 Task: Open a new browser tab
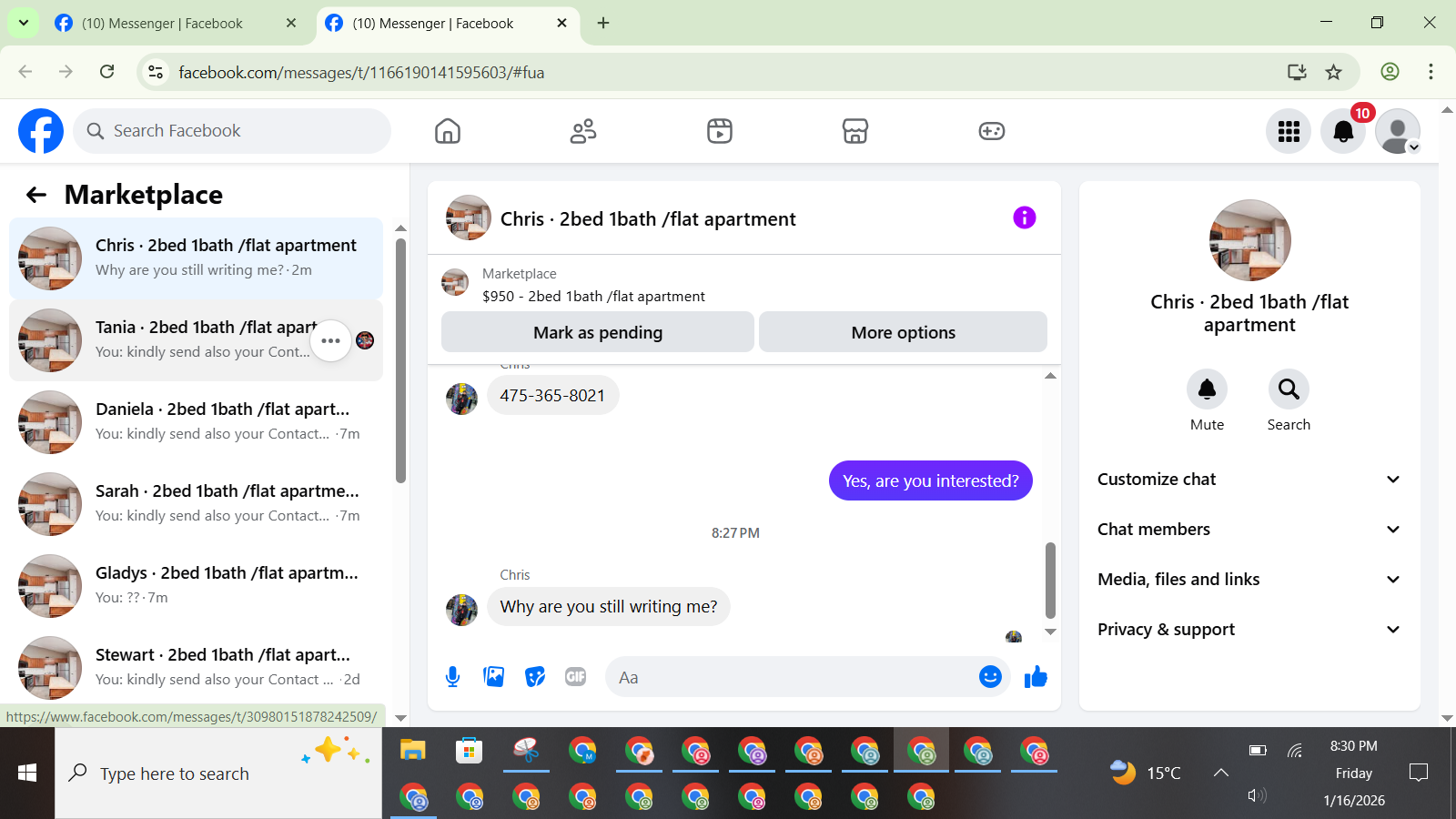[603, 24]
